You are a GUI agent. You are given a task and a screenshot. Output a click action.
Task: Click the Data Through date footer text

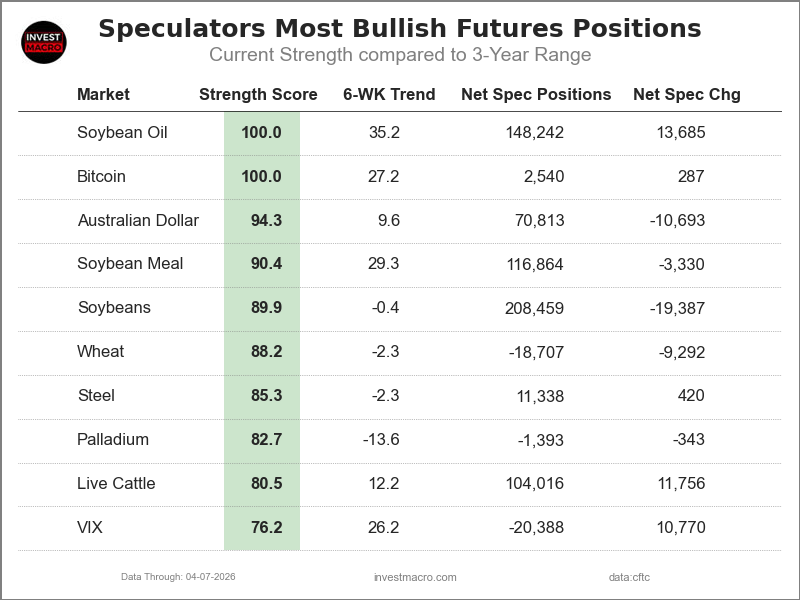click(178, 577)
